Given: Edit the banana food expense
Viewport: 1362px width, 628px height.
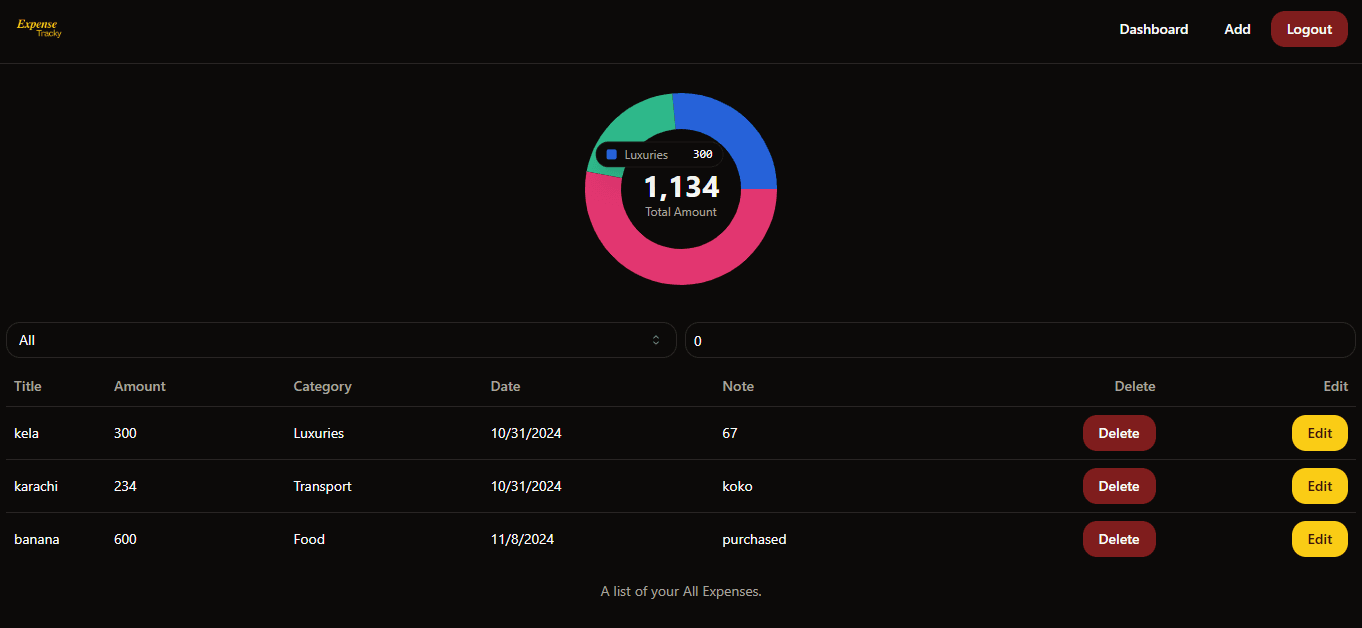Looking at the screenshot, I should click(x=1319, y=539).
